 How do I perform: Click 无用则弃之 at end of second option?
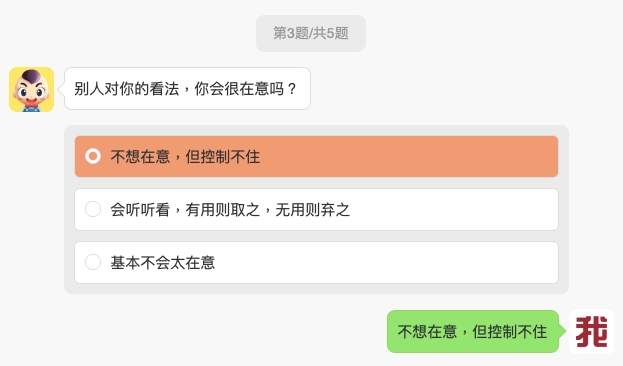click(313, 209)
